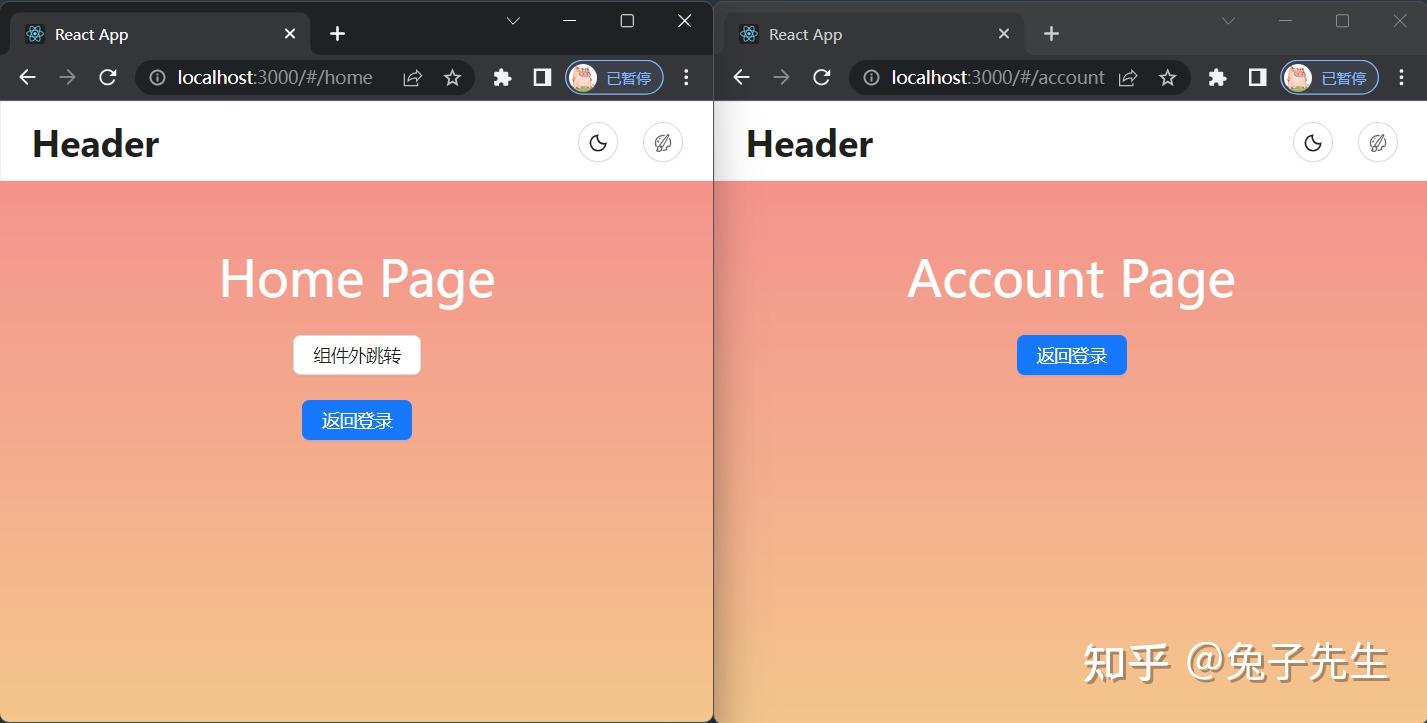Go forward in the home browser window
This screenshot has height=723, width=1427.
pyautogui.click(x=67, y=77)
